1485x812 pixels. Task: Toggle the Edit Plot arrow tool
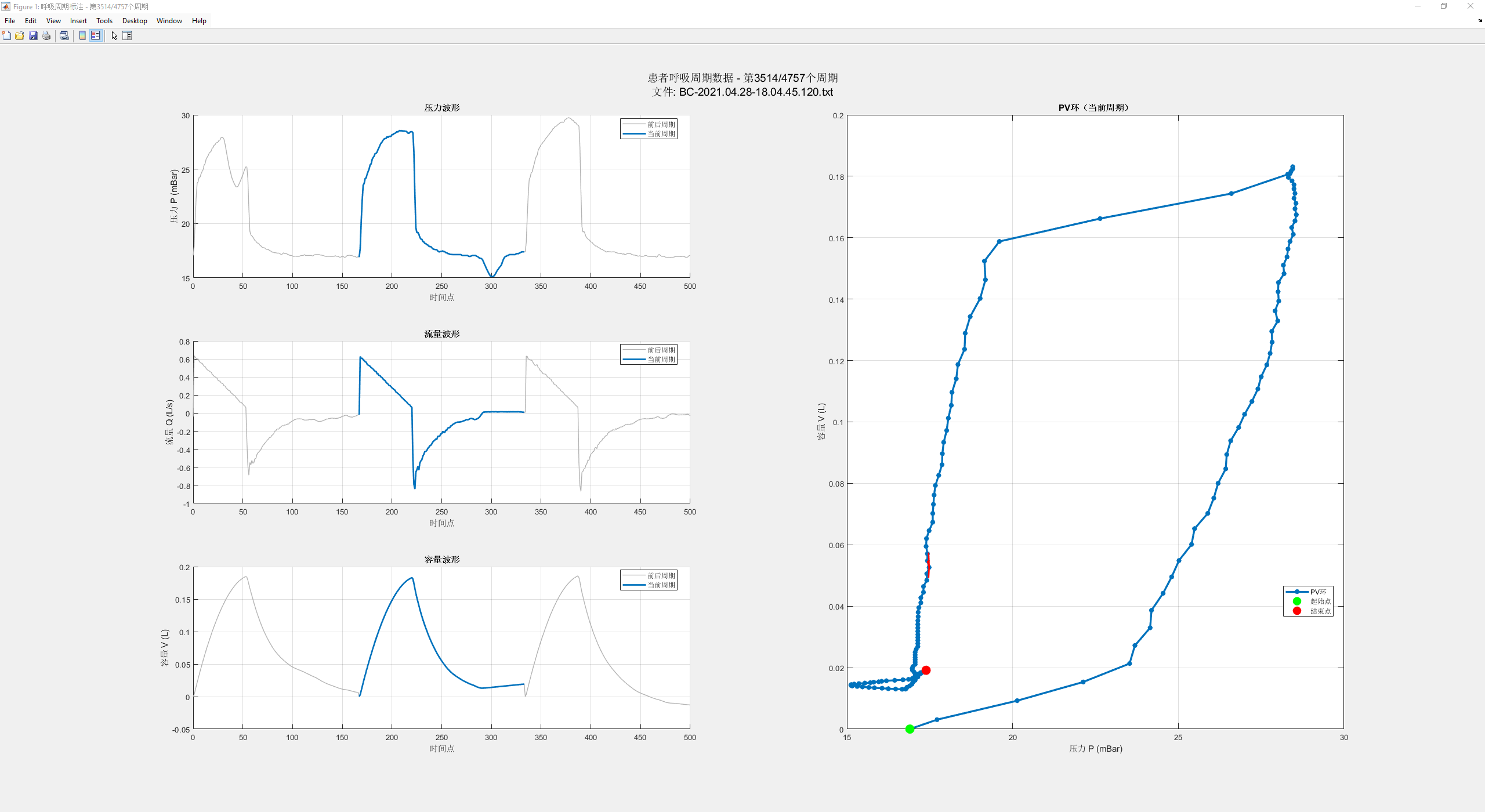tap(114, 35)
